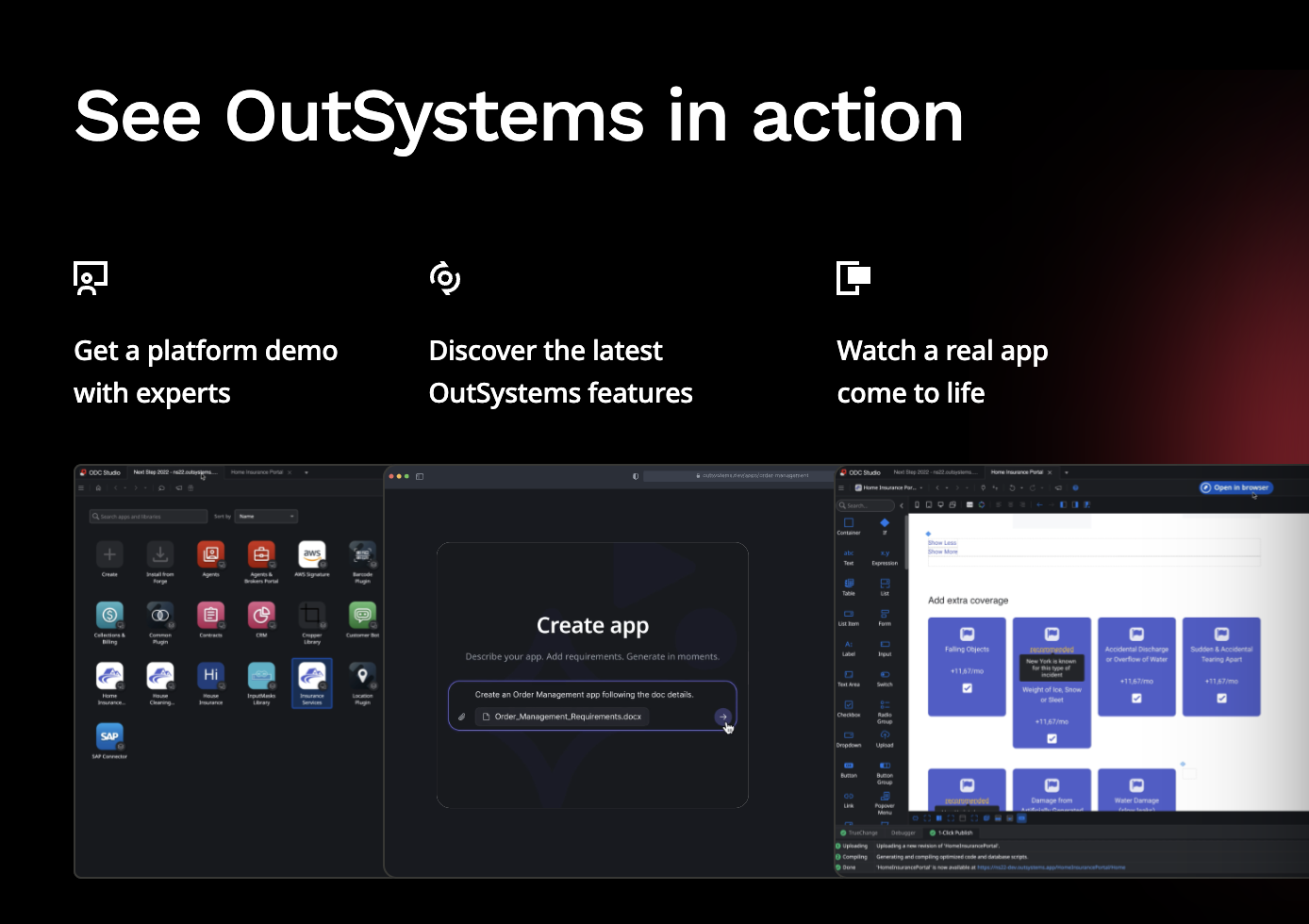Click the Show More link

tap(942, 552)
